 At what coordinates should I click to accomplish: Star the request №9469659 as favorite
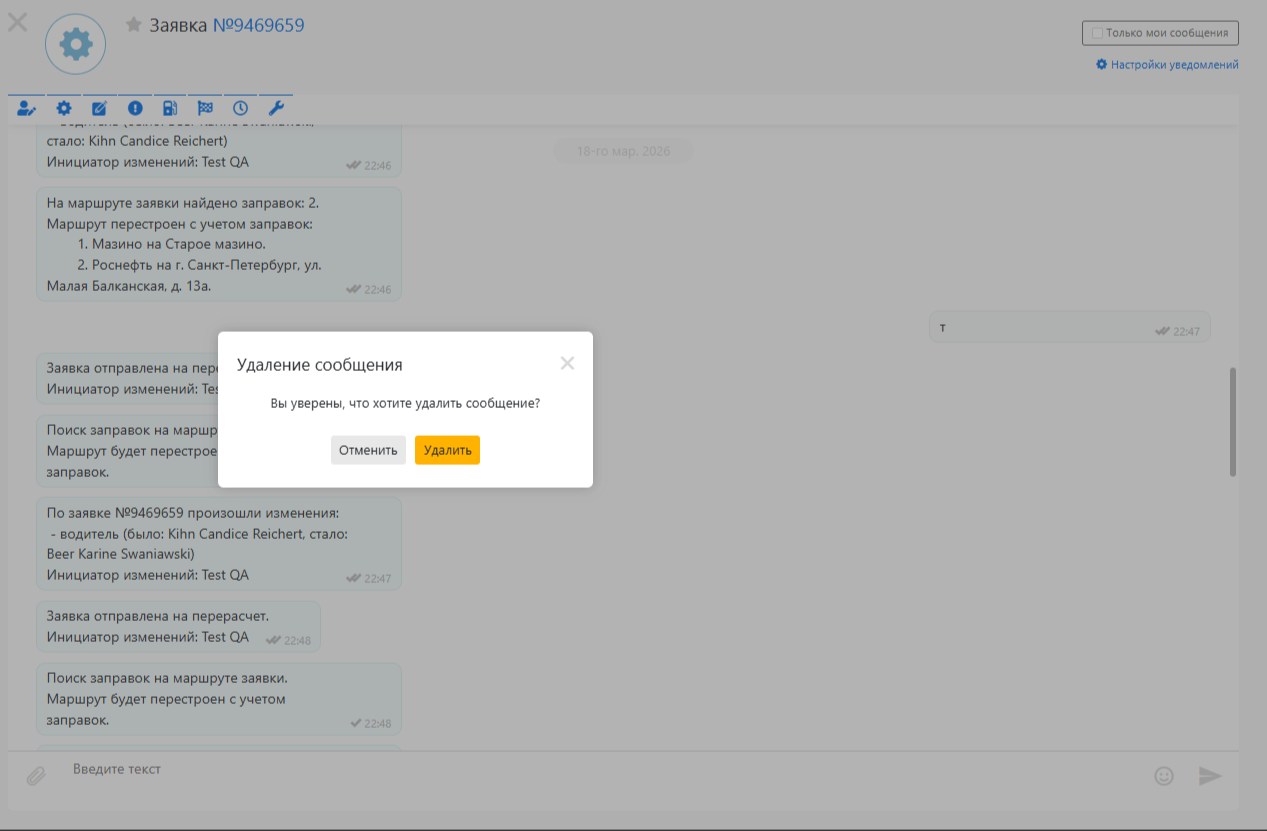[134, 25]
